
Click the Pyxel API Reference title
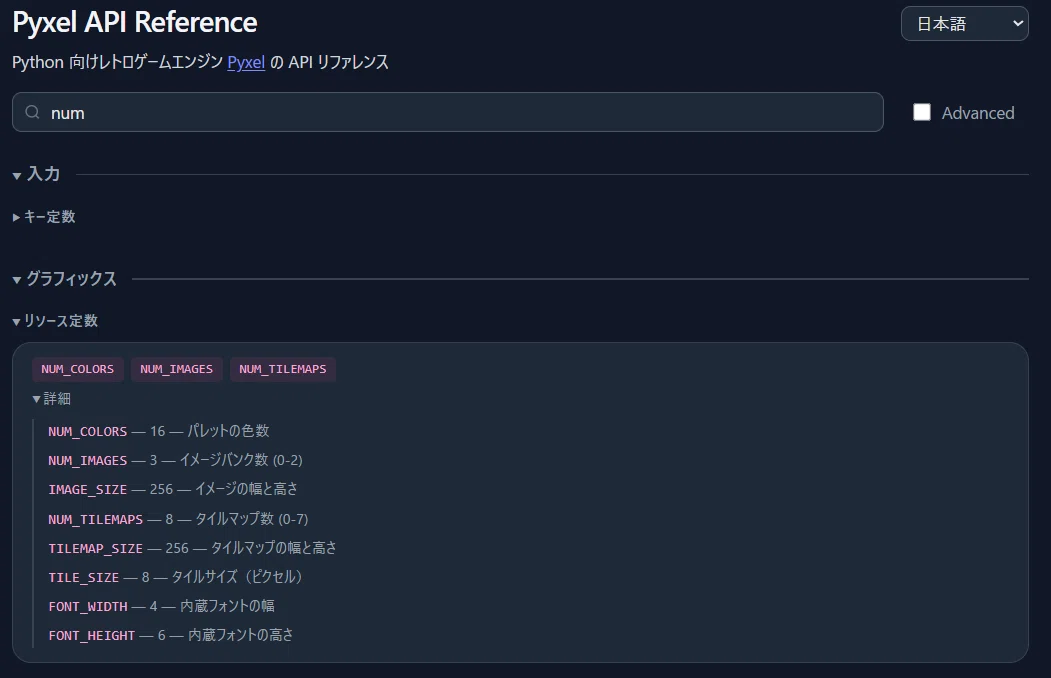135,22
